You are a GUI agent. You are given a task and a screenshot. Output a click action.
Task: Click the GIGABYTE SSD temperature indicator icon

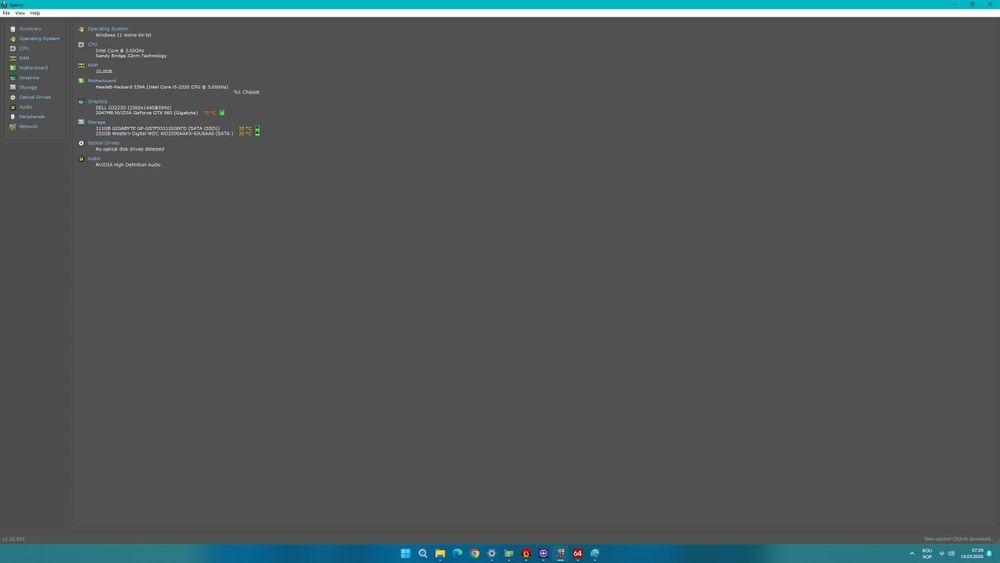pos(257,128)
